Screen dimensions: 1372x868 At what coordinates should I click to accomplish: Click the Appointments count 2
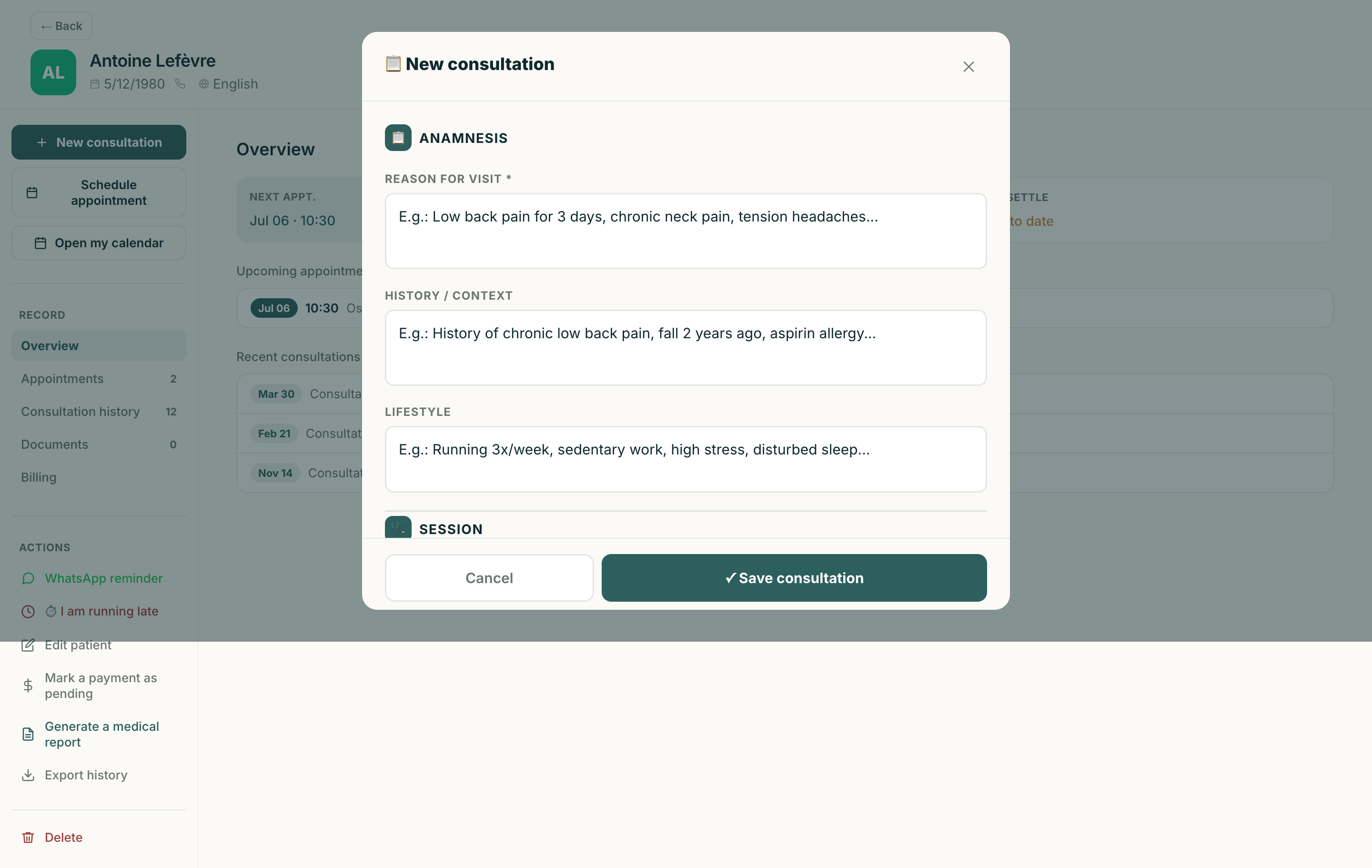[x=173, y=379]
